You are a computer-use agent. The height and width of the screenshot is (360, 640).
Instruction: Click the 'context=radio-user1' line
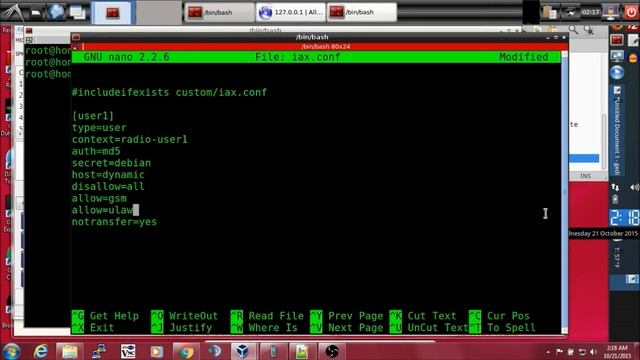pos(130,140)
